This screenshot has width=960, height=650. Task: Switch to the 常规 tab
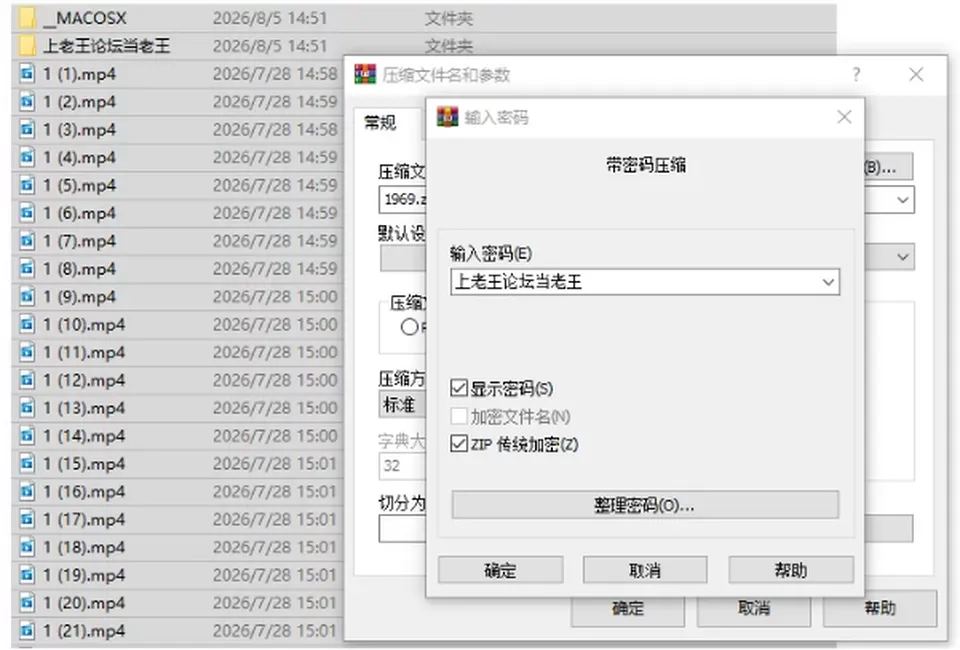[x=381, y=123]
